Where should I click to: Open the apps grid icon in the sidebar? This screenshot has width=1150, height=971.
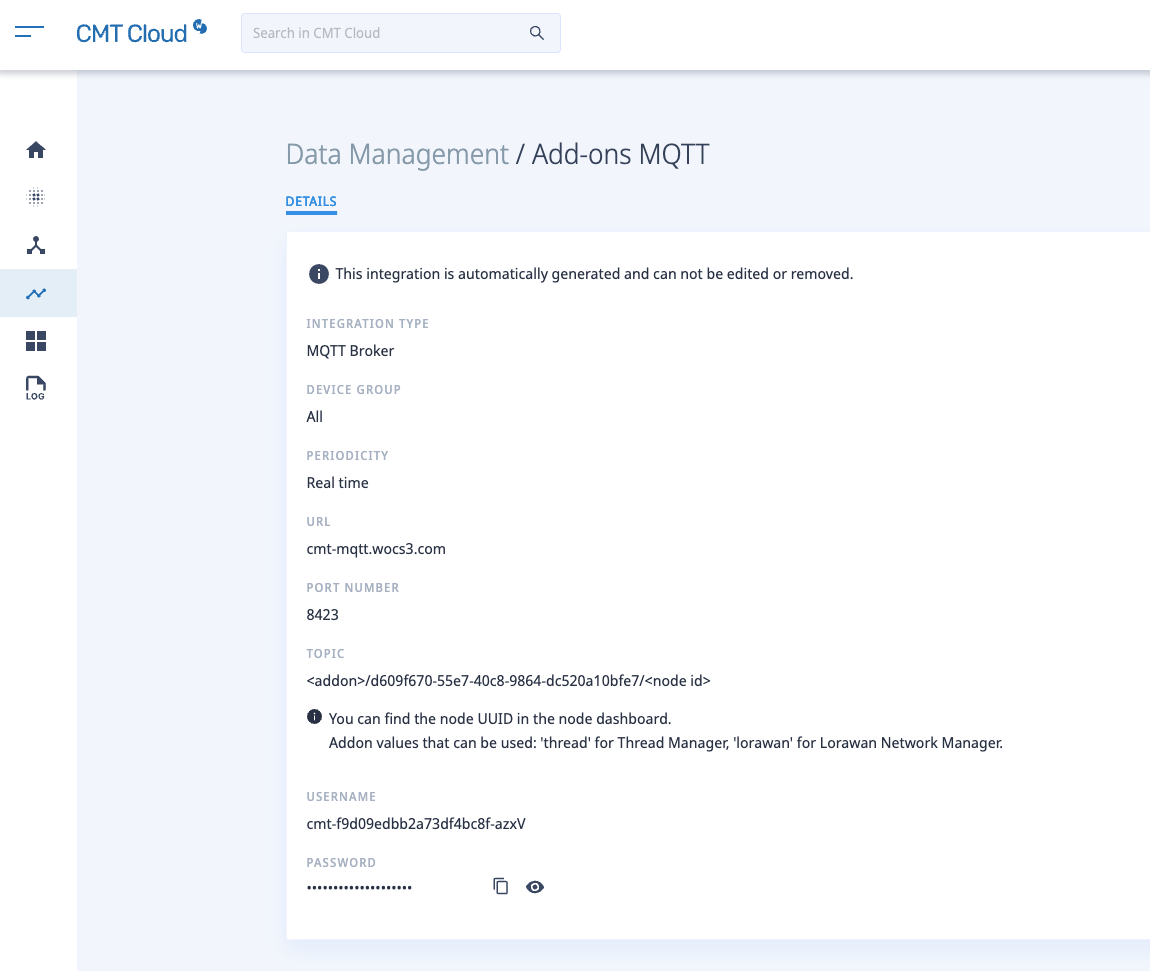click(36, 341)
